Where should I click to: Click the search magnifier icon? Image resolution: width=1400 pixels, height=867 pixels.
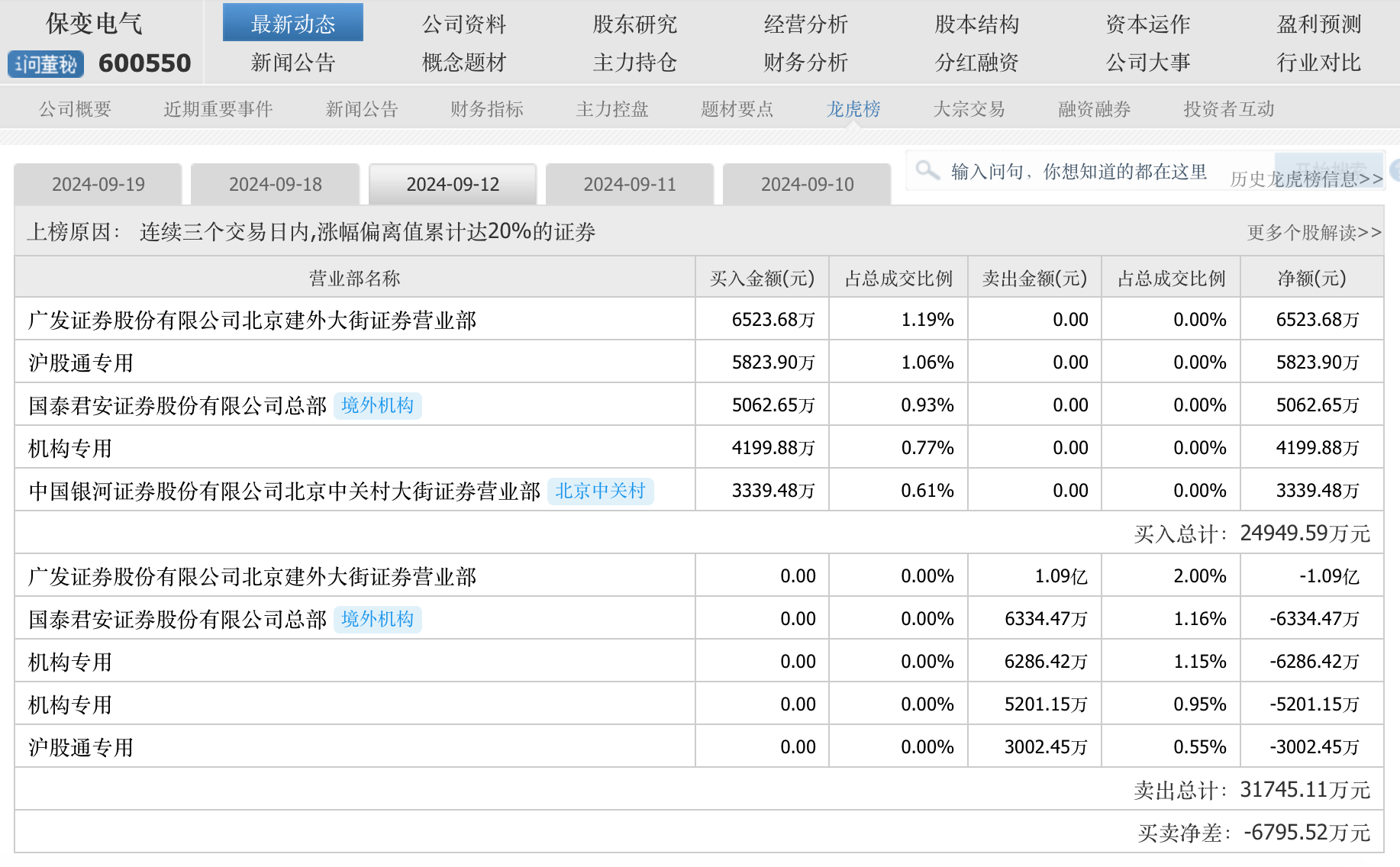927,170
